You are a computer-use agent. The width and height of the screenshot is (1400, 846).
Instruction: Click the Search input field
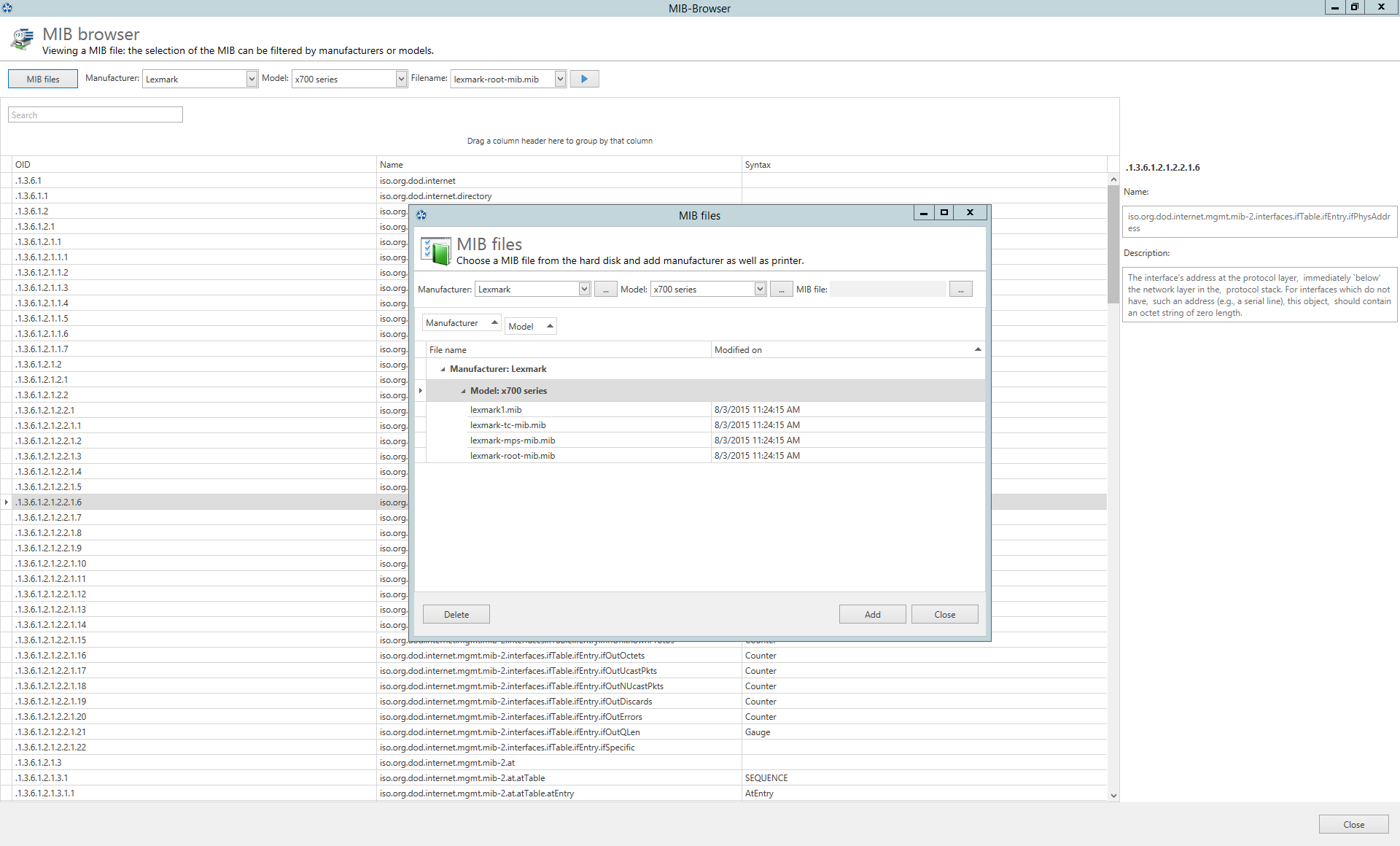[x=96, y=115]
